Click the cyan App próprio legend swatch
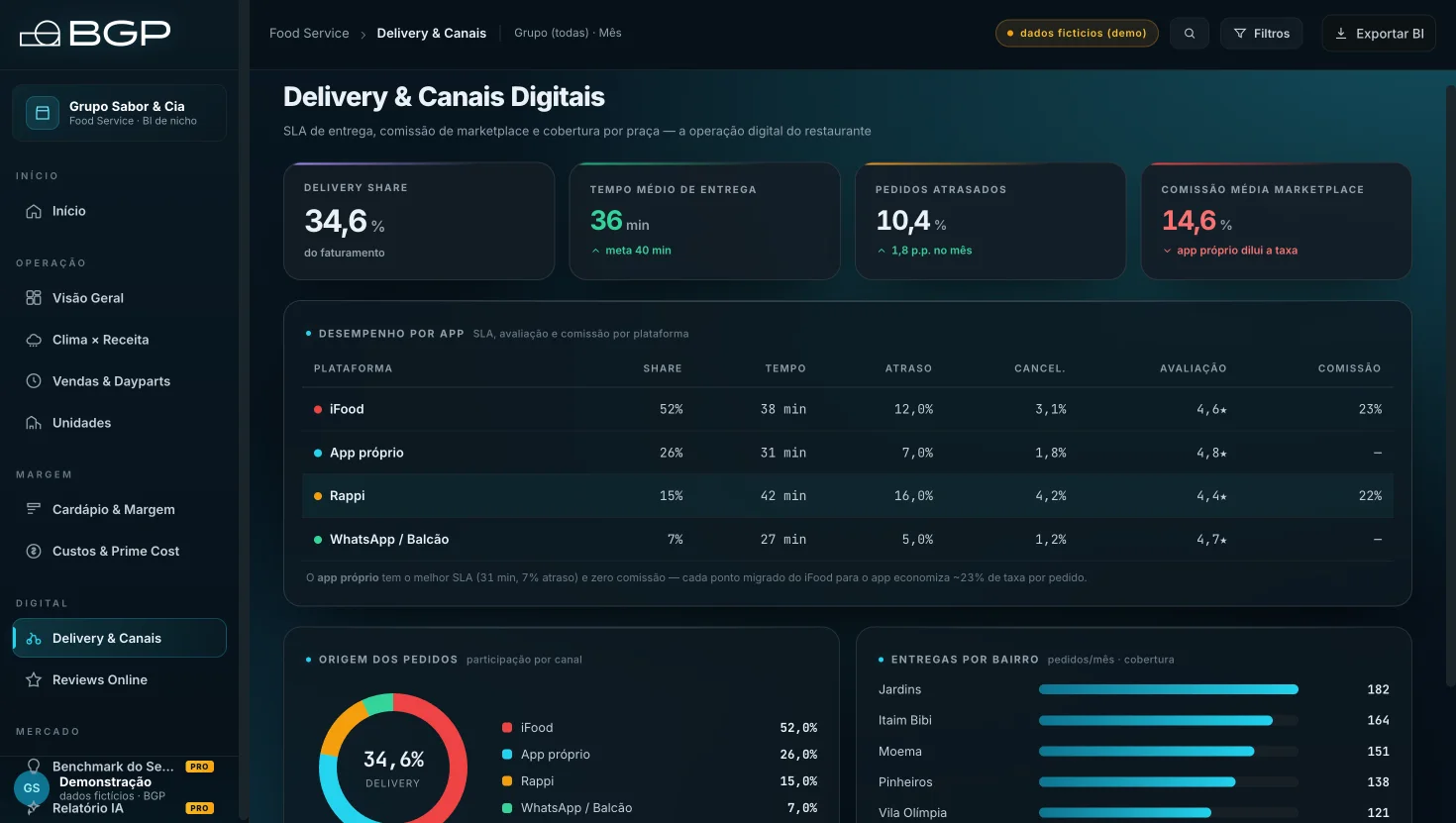The width and height of the screenshot is (1456, 823). coord(507,755)
